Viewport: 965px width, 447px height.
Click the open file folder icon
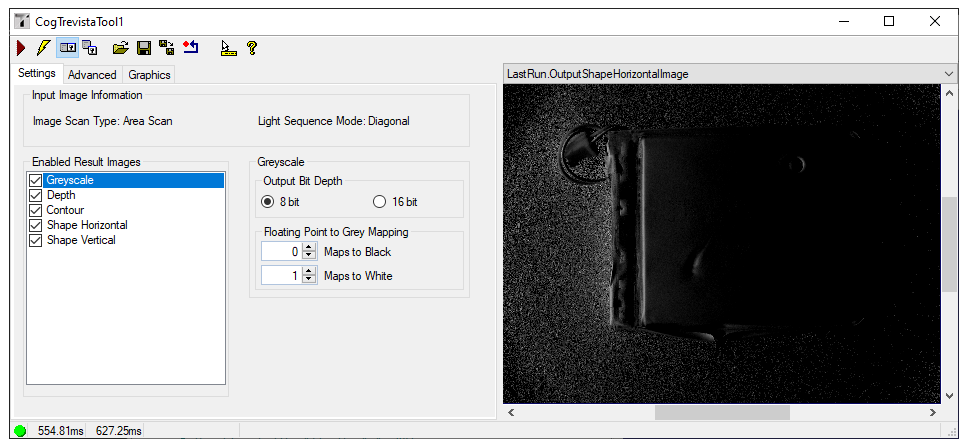point(121,47)
